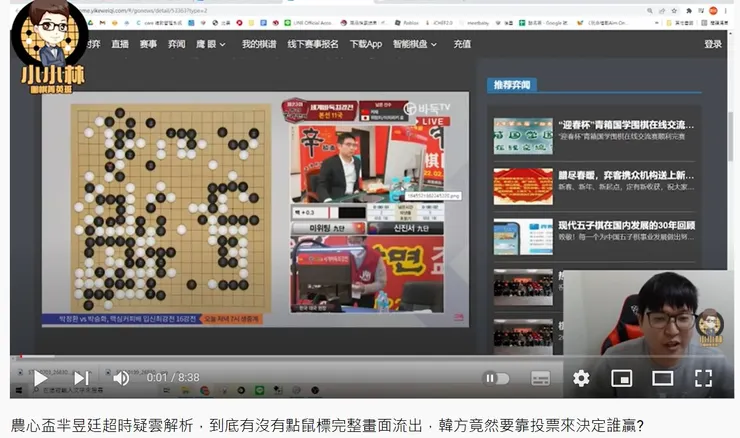Turn on subtitles/closed captions
740x438 pixels.
click(540, 378)
